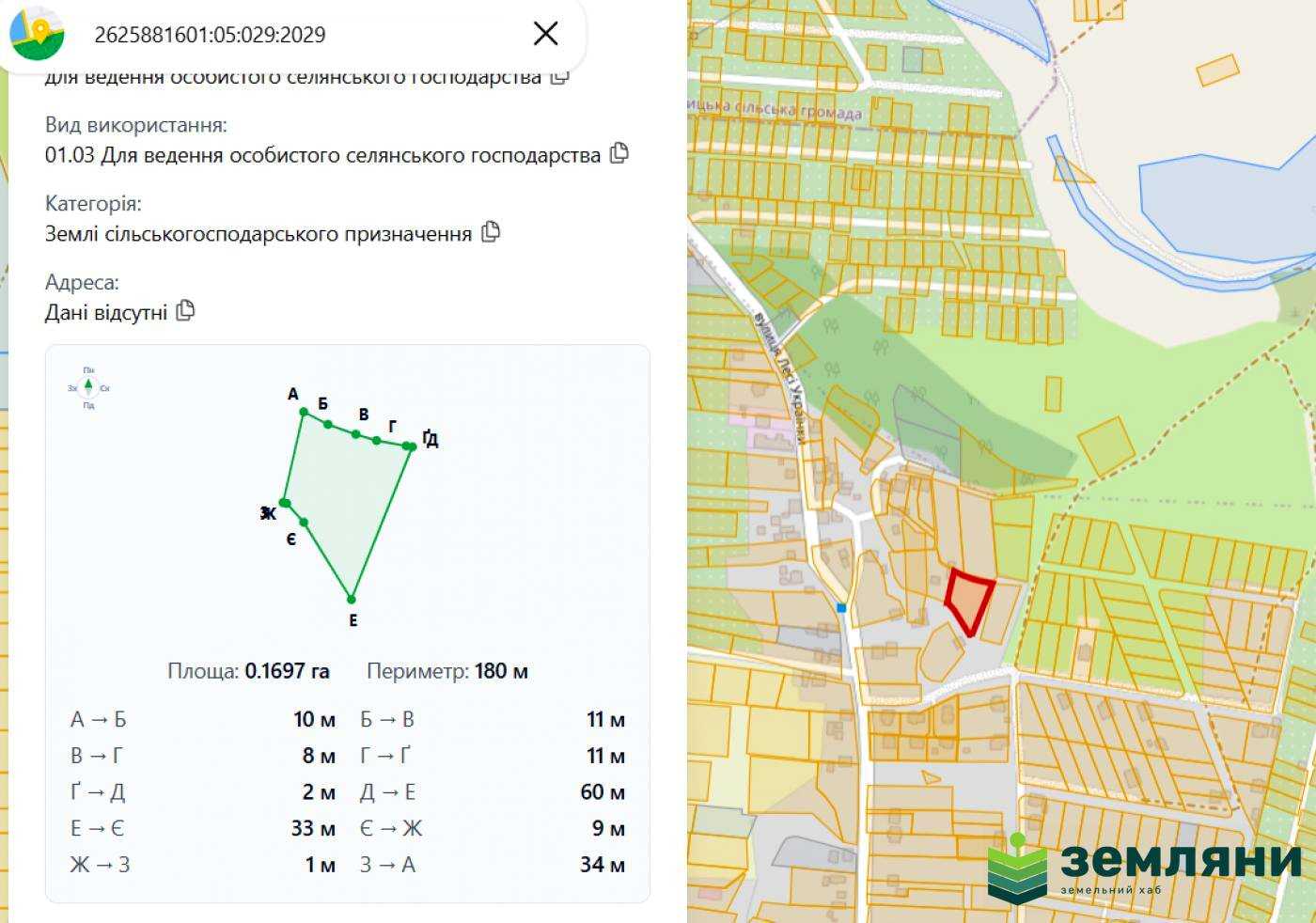The height and width of the screenshot is (923, 1316).
Task: Click the З → А segment row
Action: pos(493,865)
